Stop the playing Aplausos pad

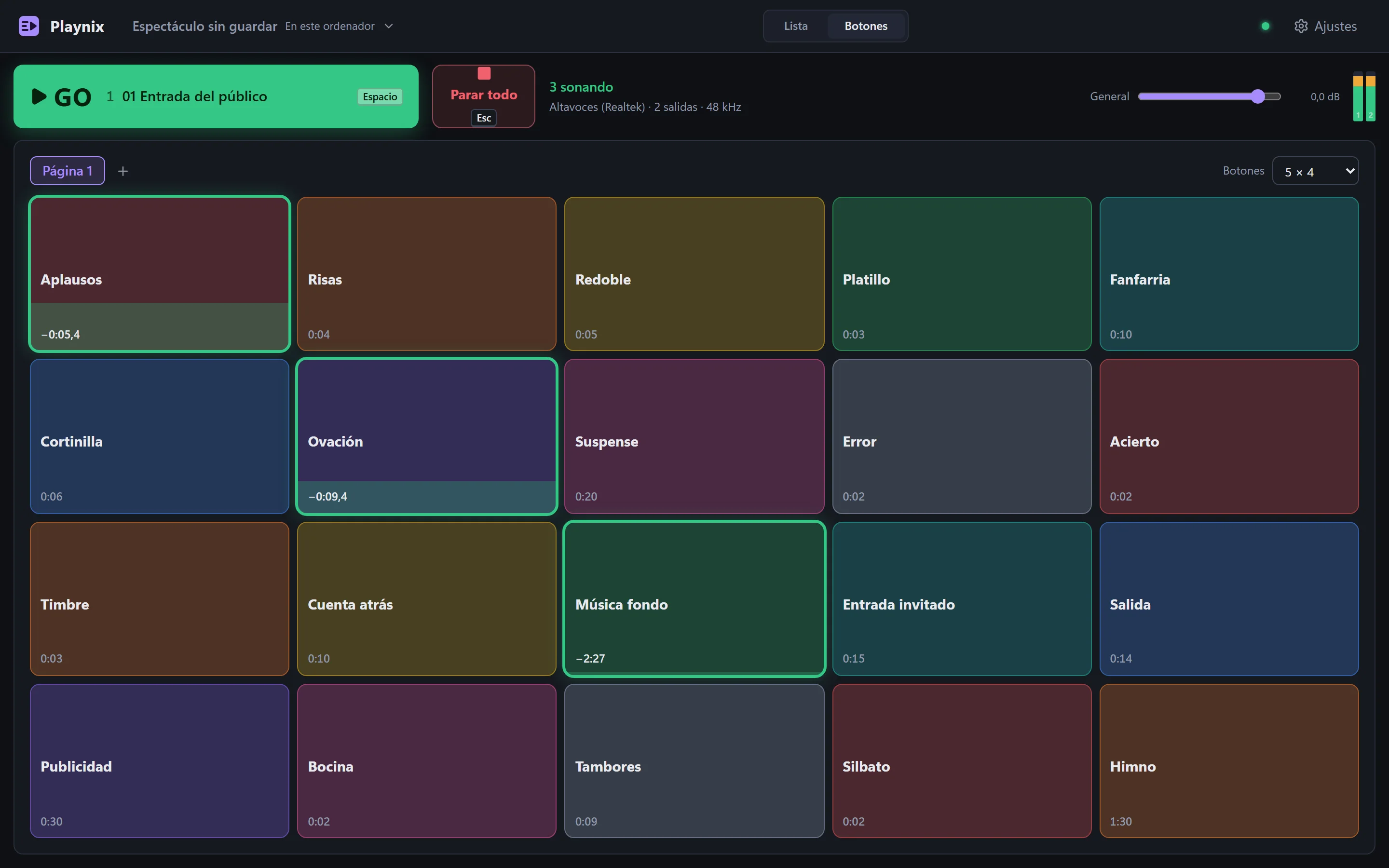[x=160, y=274]
